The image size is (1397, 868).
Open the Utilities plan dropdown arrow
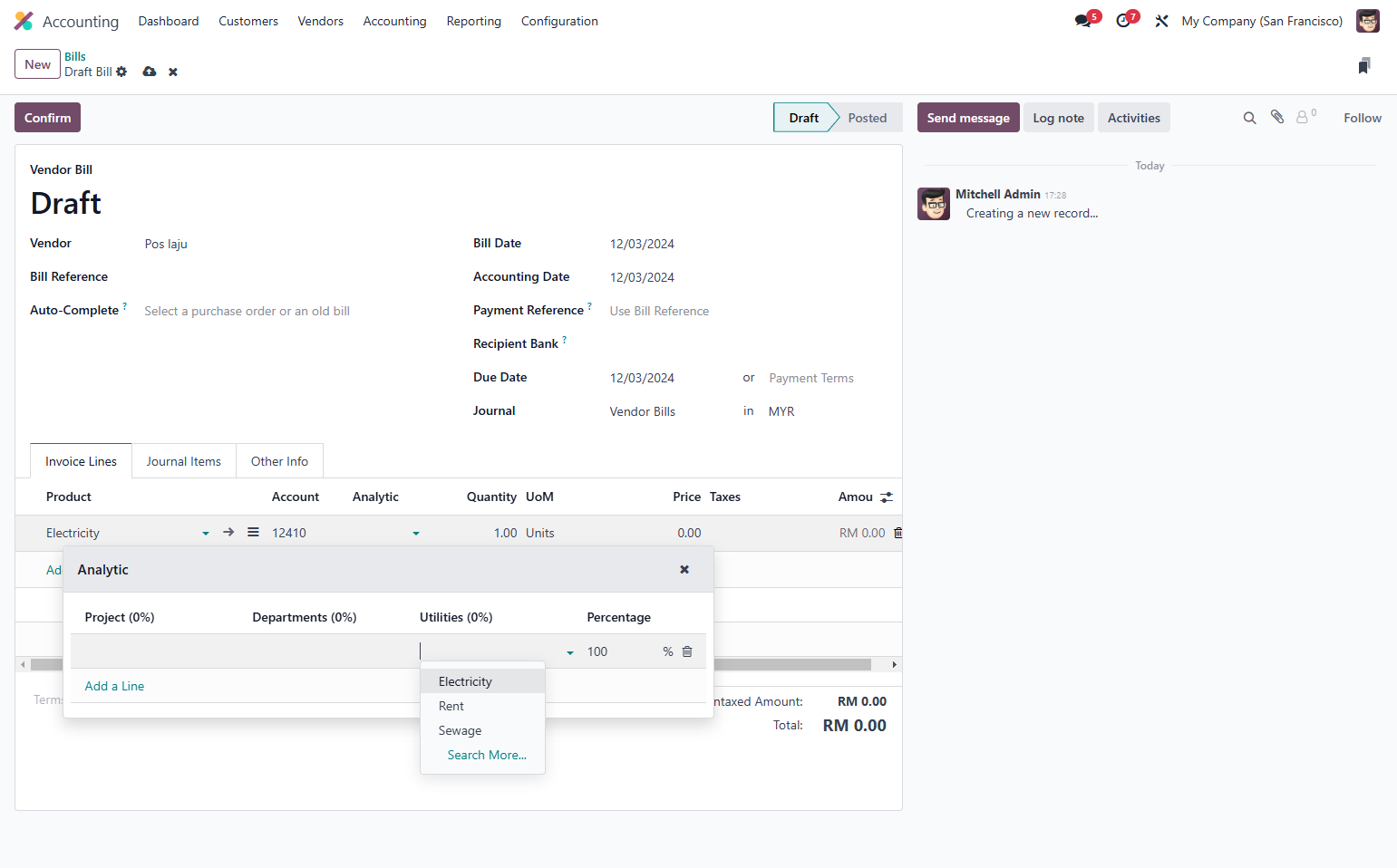tap(570, 652)
